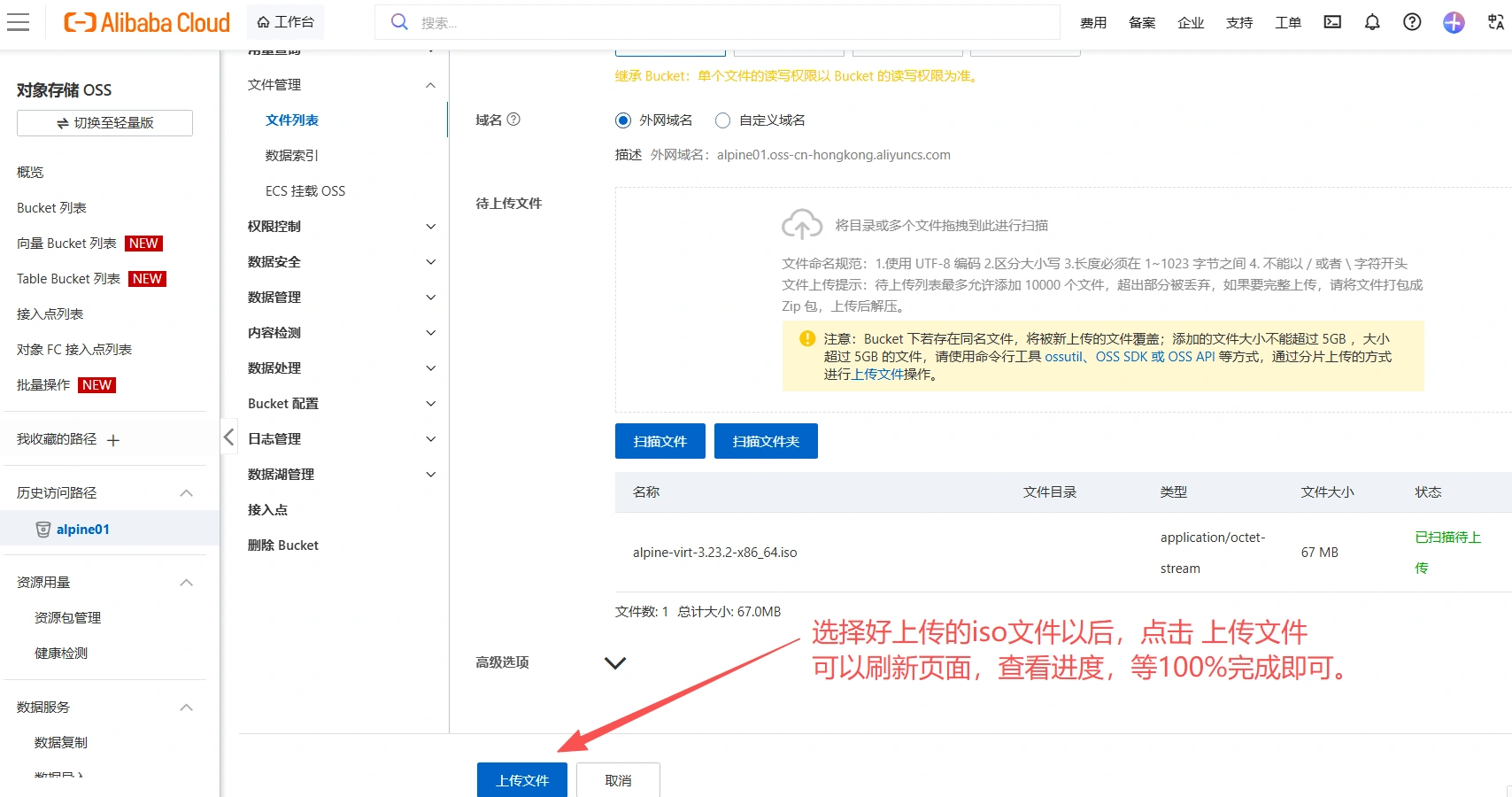The width and height of the screenshot is (1512, 797).
Task: Open 资源包管理
Action: coord(67,618)
